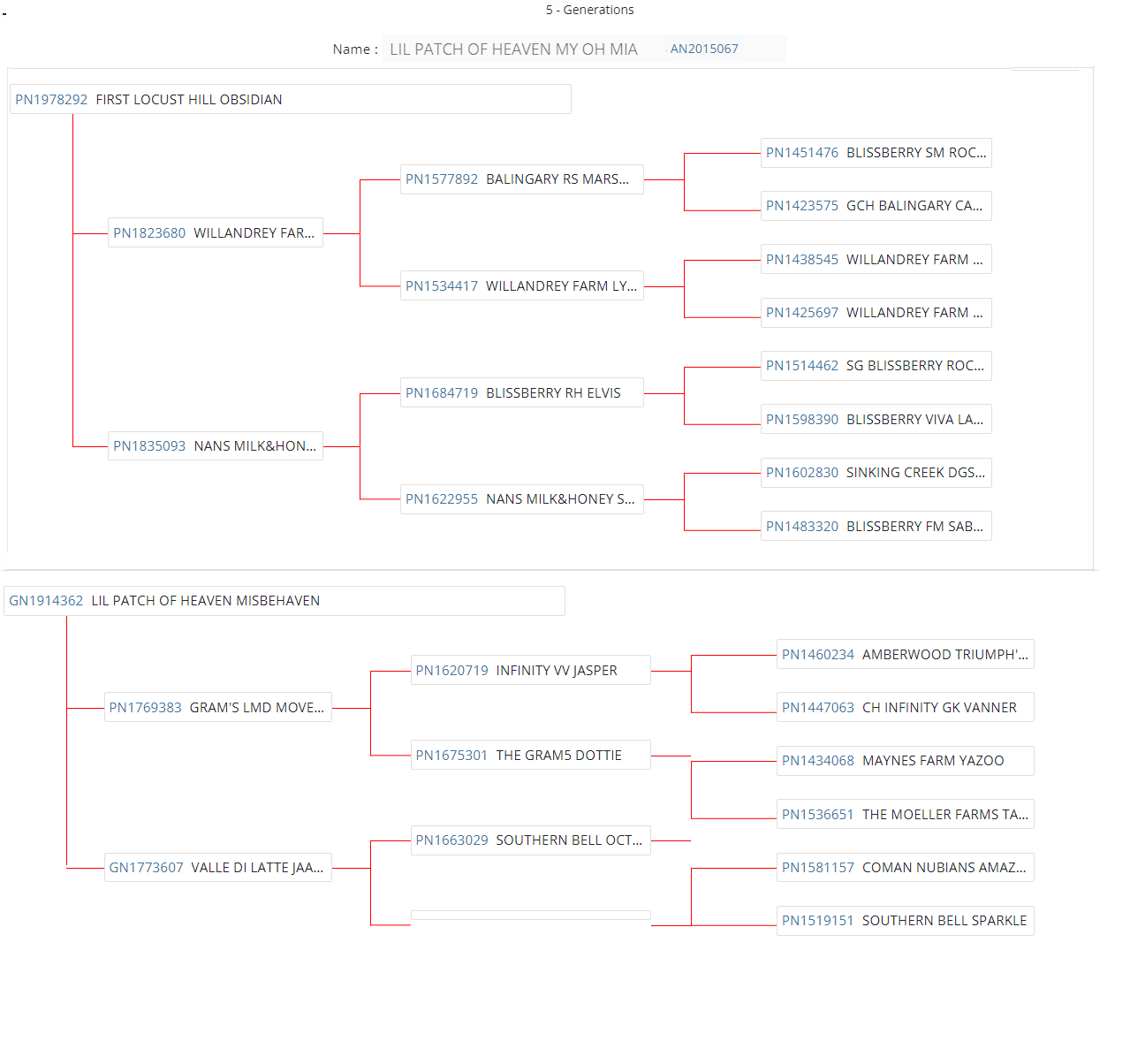Select GN1773607 VALLE DI LATTE JAA... node
Screen dimensions: 1130x1064
point(217,868)
